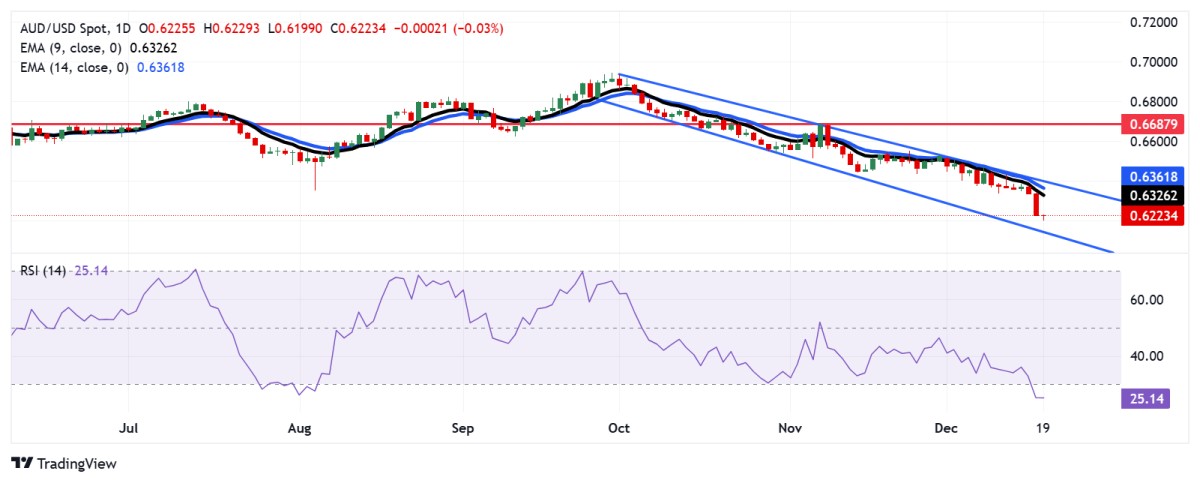Click the red 0.62234 current price tag
This screenshot has width=1200, height=483.
[x=1156, y=215]
